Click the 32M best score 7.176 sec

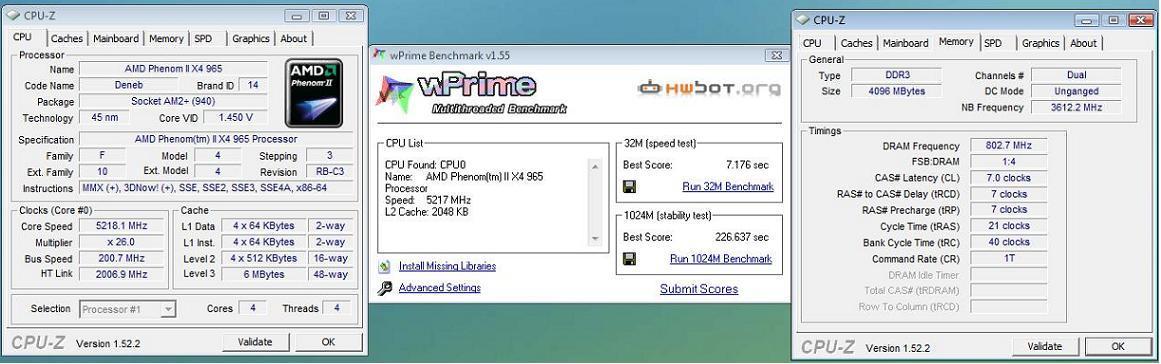pyautogui.click(x=747, y=165)
